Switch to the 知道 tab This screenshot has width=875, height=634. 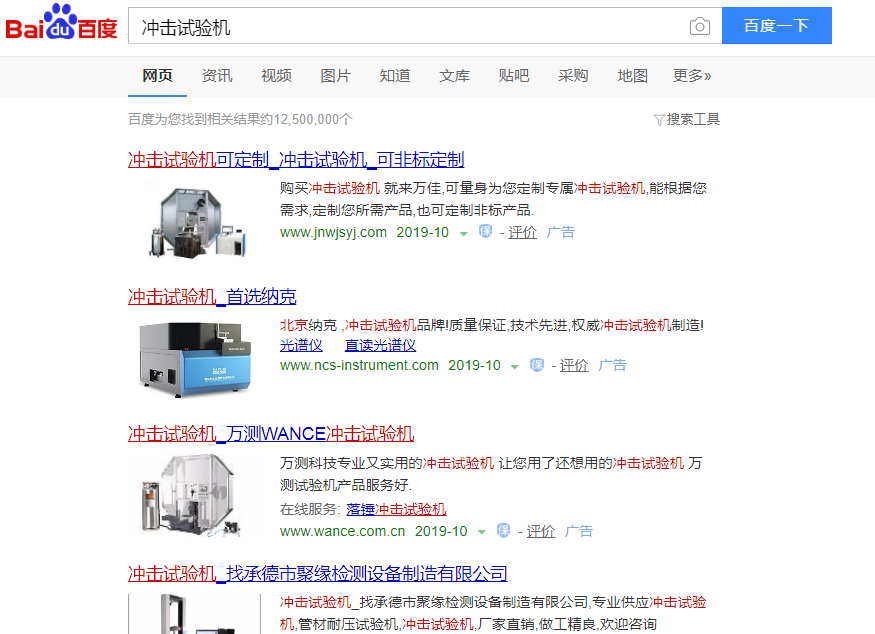[395, 75]
